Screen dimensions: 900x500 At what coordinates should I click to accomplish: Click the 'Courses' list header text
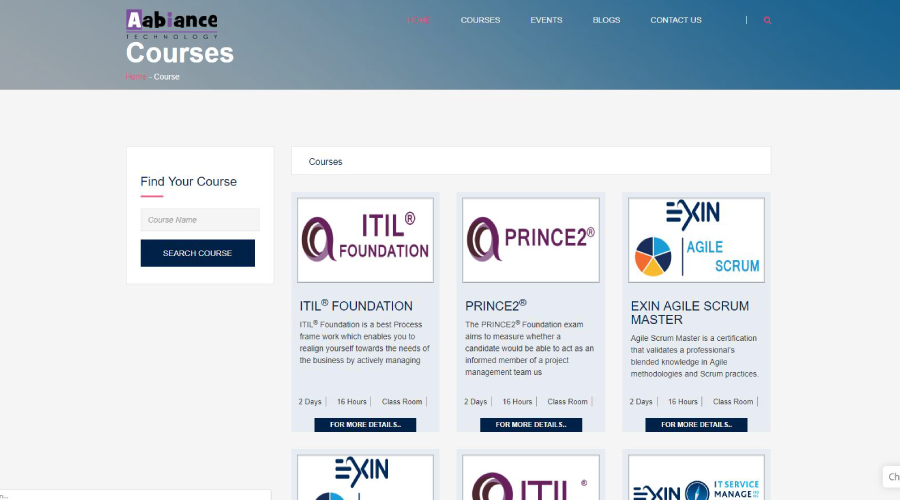(x=325, y=162)
